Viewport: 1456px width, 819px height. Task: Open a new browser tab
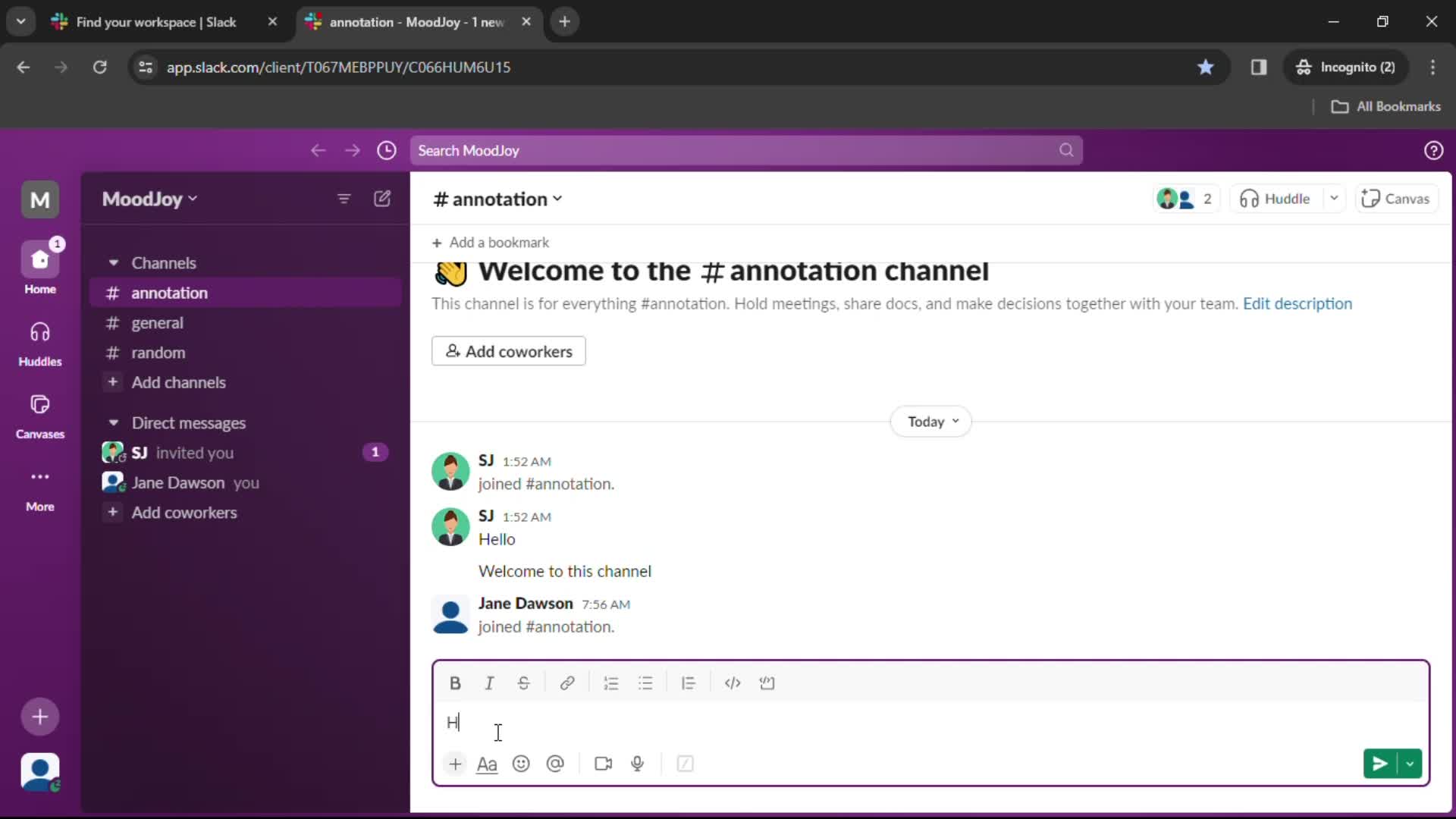pos(564,21)
